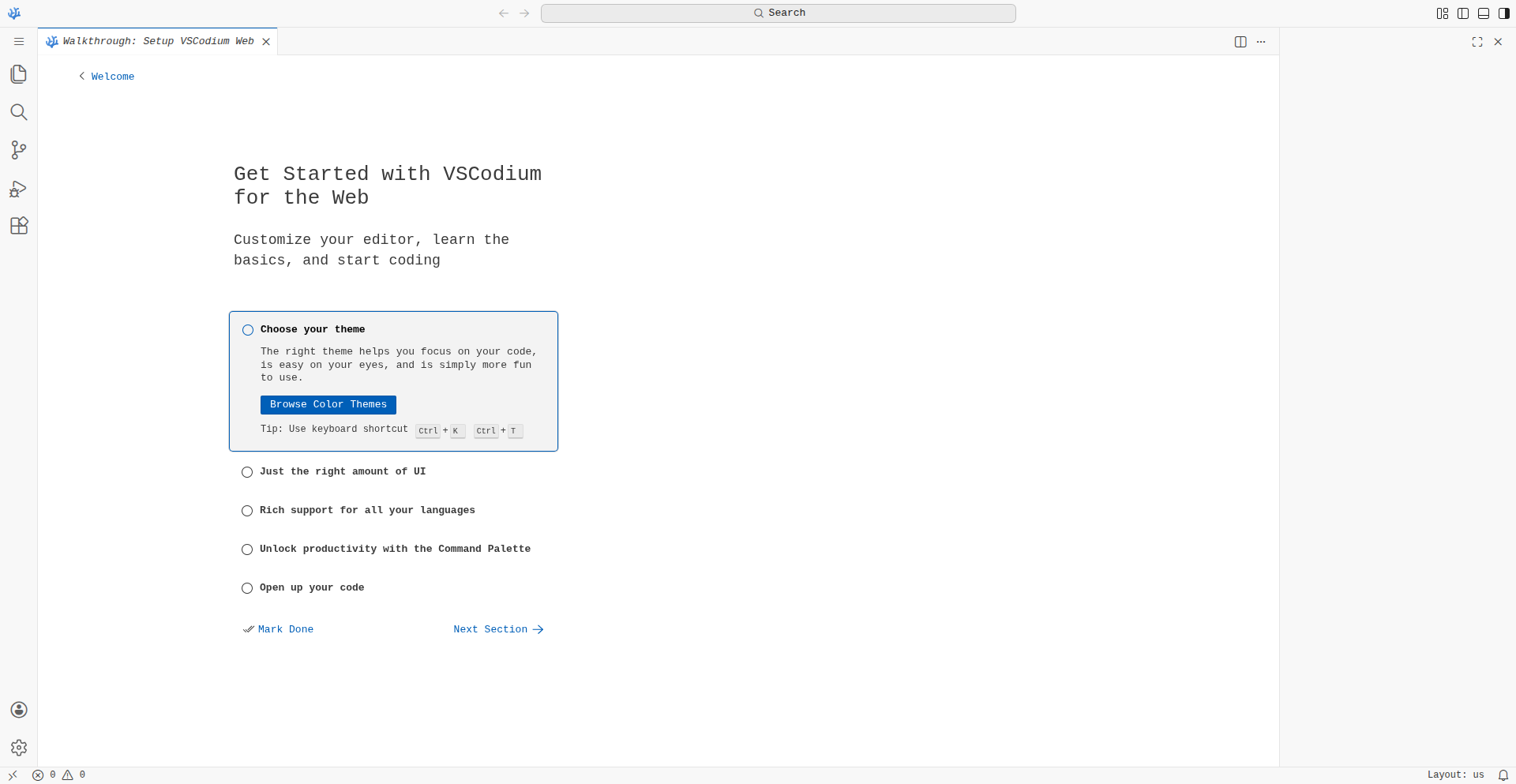The height and width of the screenshot is (784, 1516).
Task: Split the editor to the right
Action: coord(1240,42)
